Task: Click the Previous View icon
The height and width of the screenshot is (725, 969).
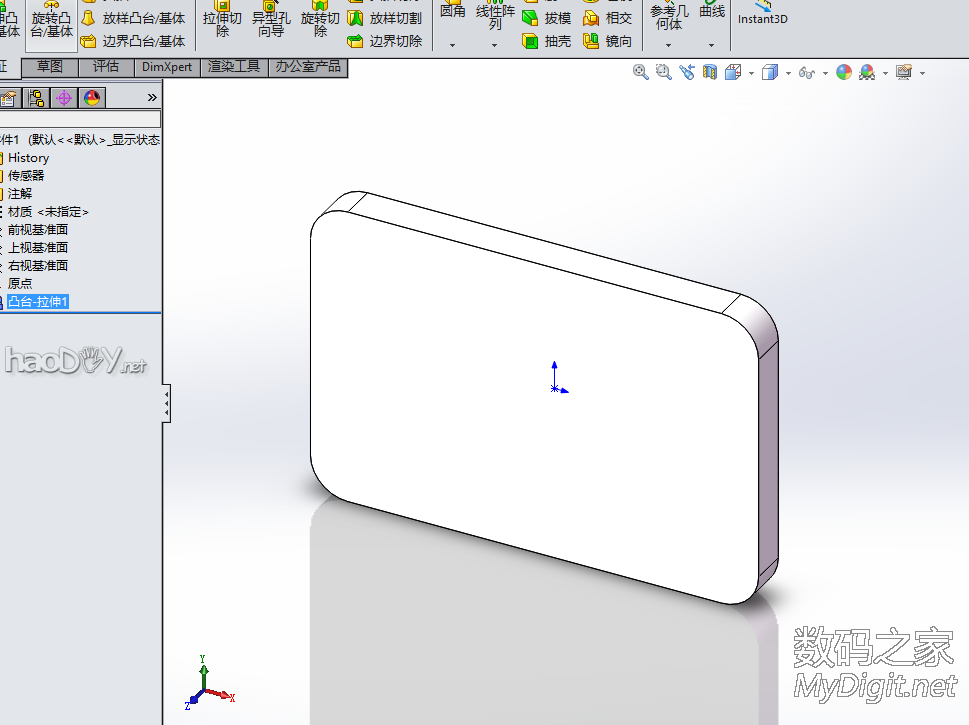Action: [687, 72]
